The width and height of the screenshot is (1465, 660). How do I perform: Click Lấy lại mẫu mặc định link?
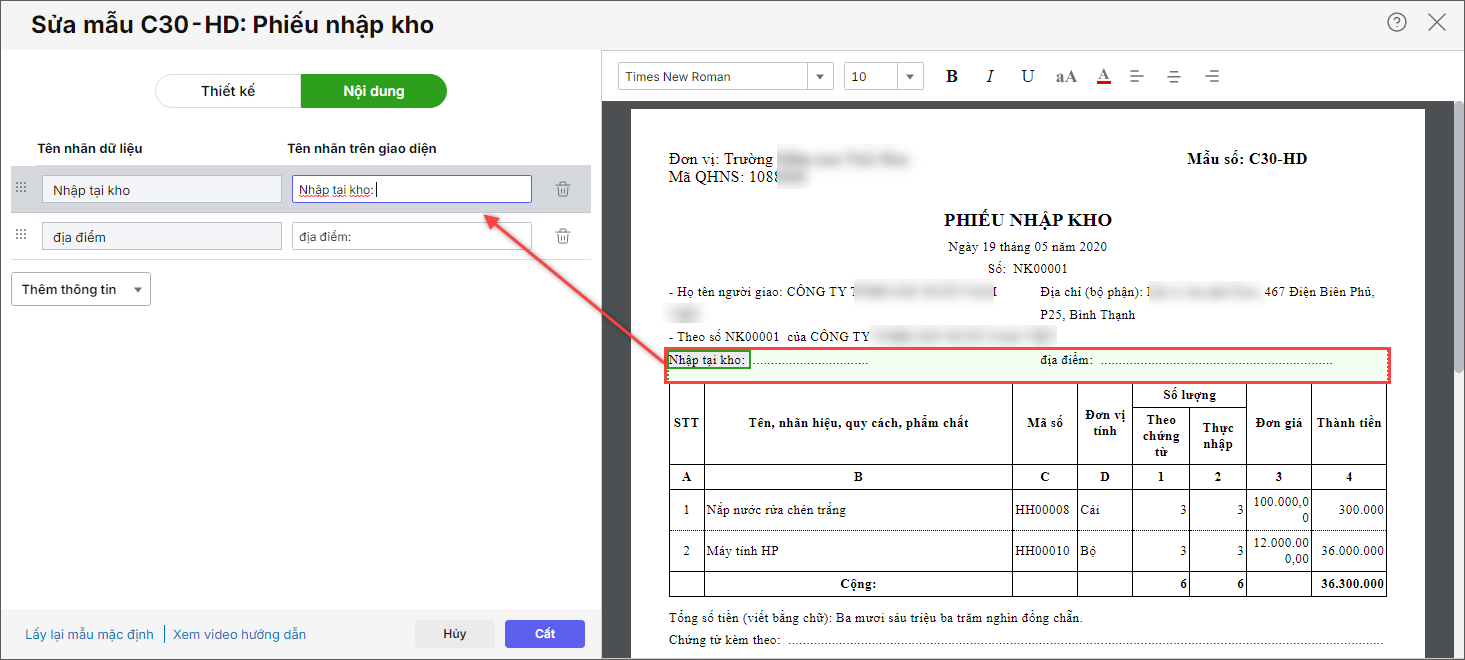click(89, 634)
